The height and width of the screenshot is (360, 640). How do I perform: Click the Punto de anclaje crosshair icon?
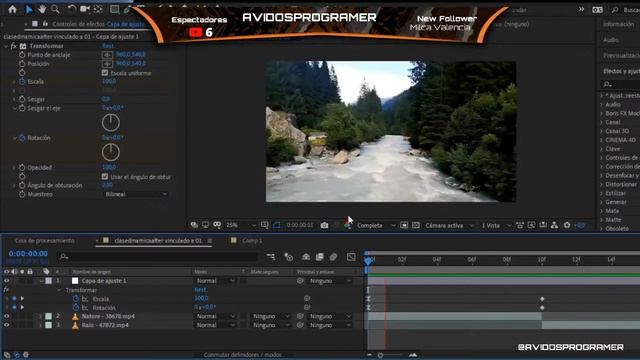[107, 55]
